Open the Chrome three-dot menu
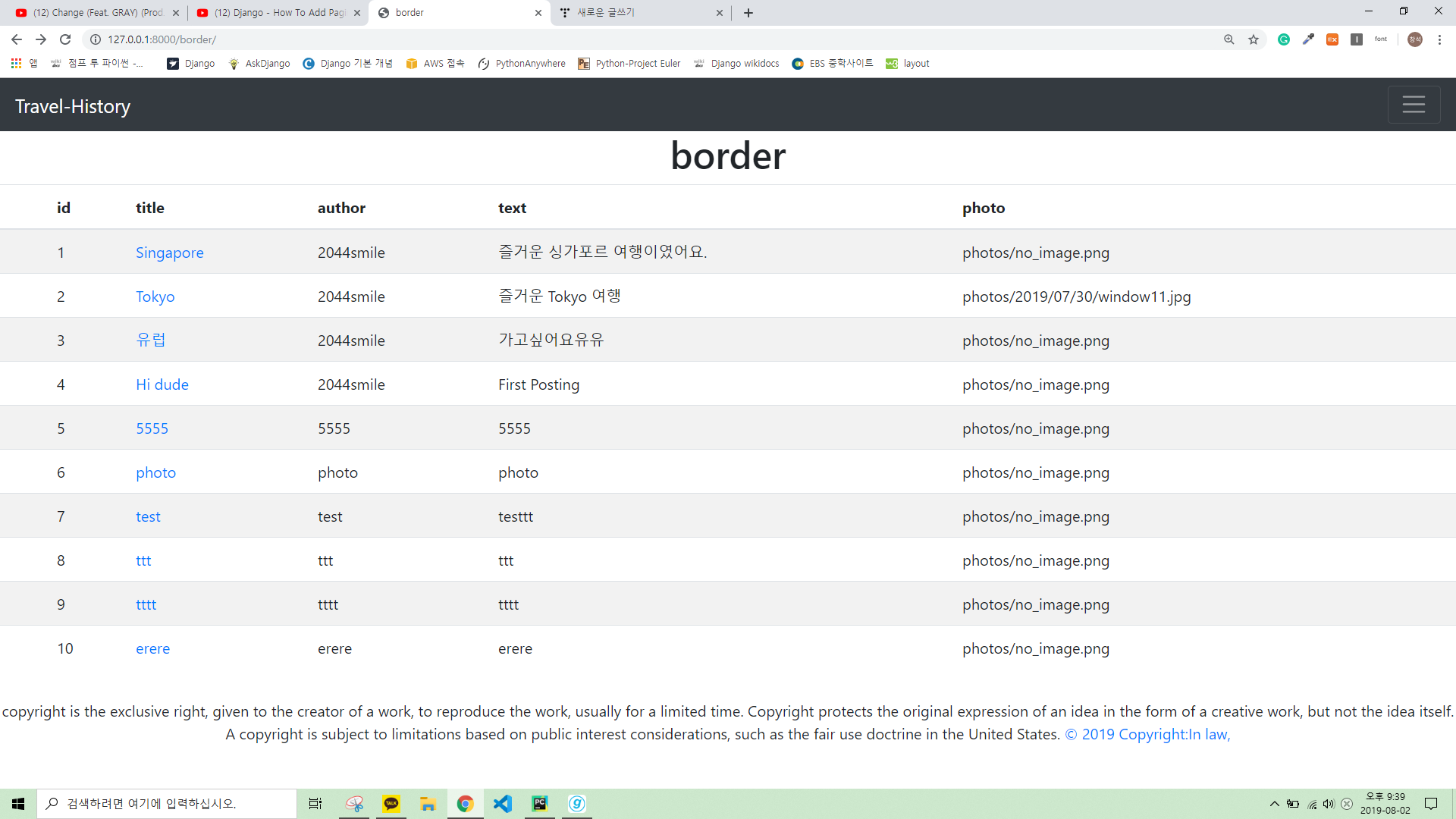 tap(1439, 39)
